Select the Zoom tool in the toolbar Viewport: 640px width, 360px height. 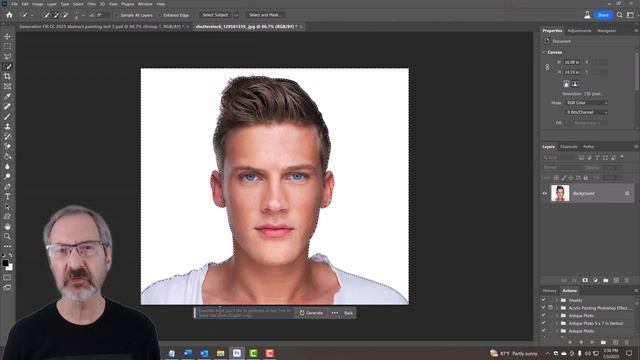[7, 236]
